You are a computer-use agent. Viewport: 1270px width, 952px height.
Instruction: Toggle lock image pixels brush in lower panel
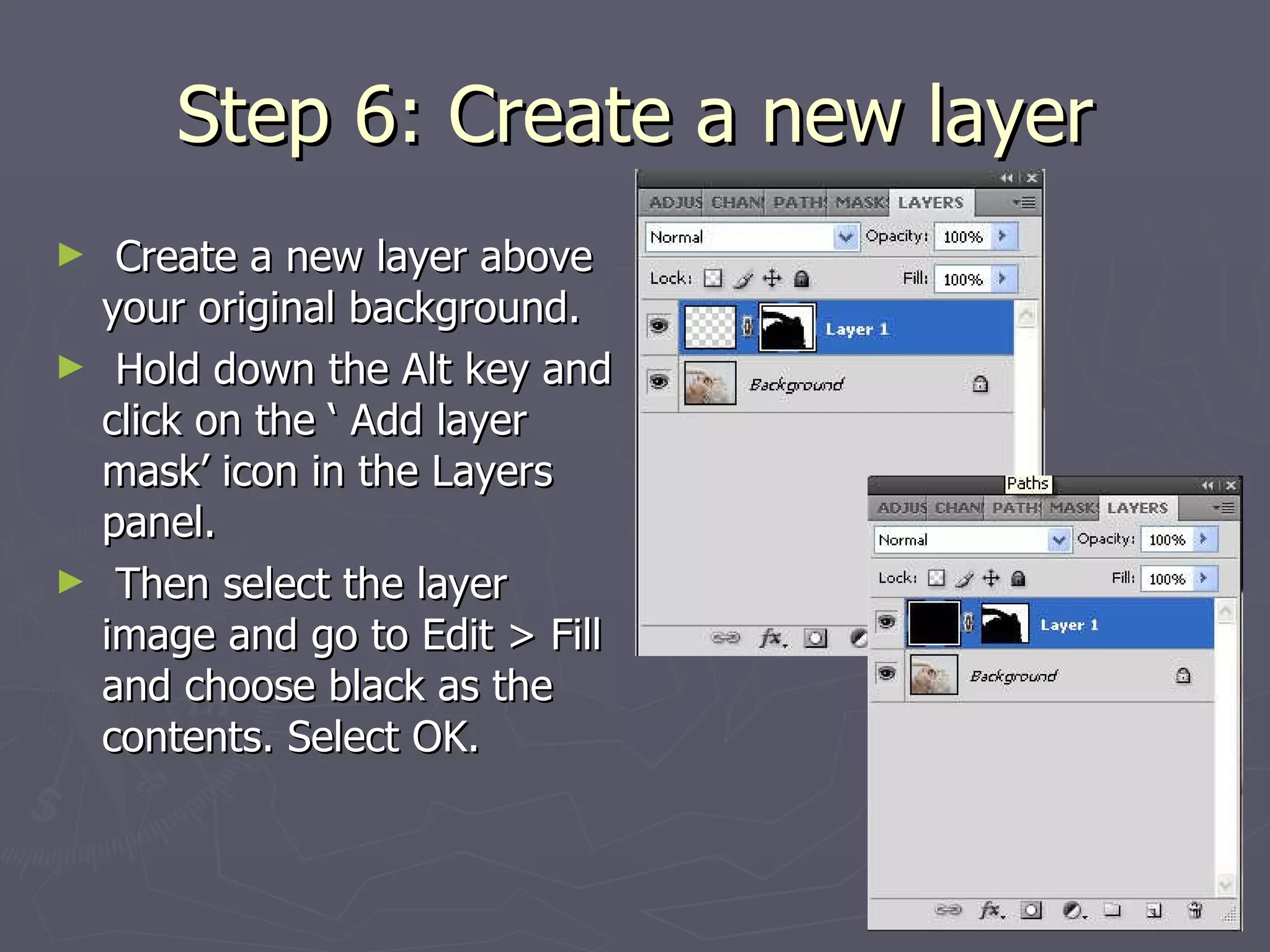coord(964,579)
